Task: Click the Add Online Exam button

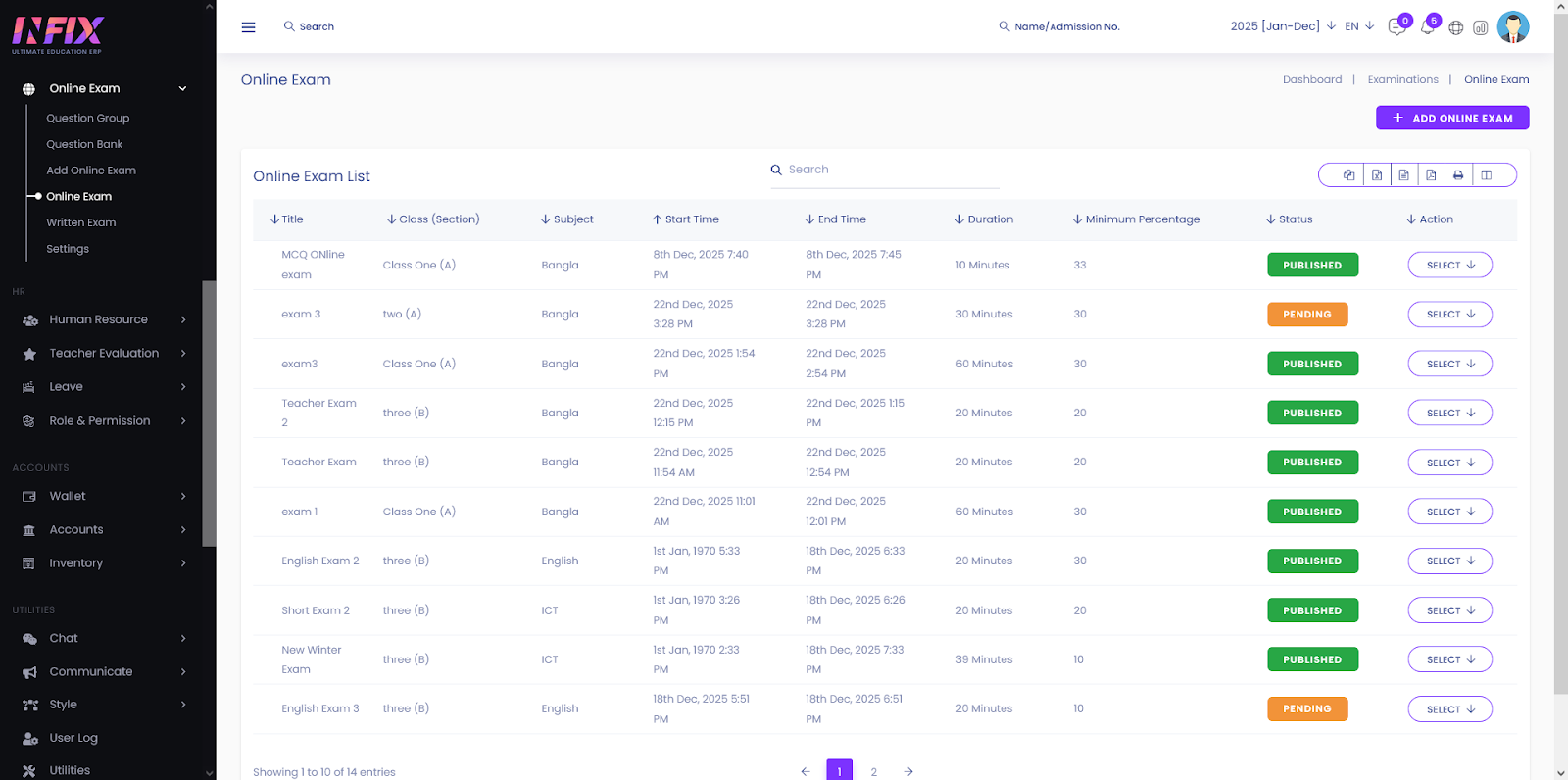Action: point(1451,118)
